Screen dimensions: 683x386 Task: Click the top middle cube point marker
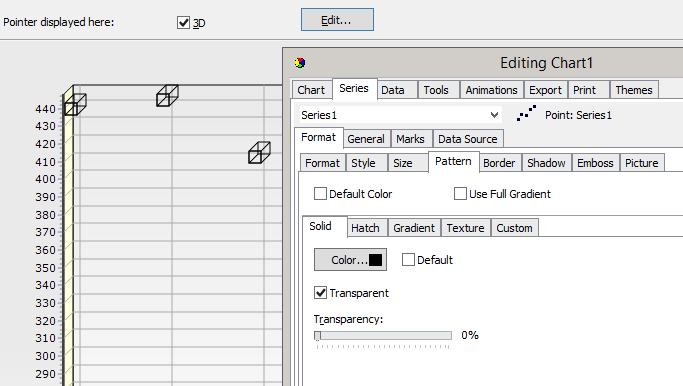pos(167,95)
